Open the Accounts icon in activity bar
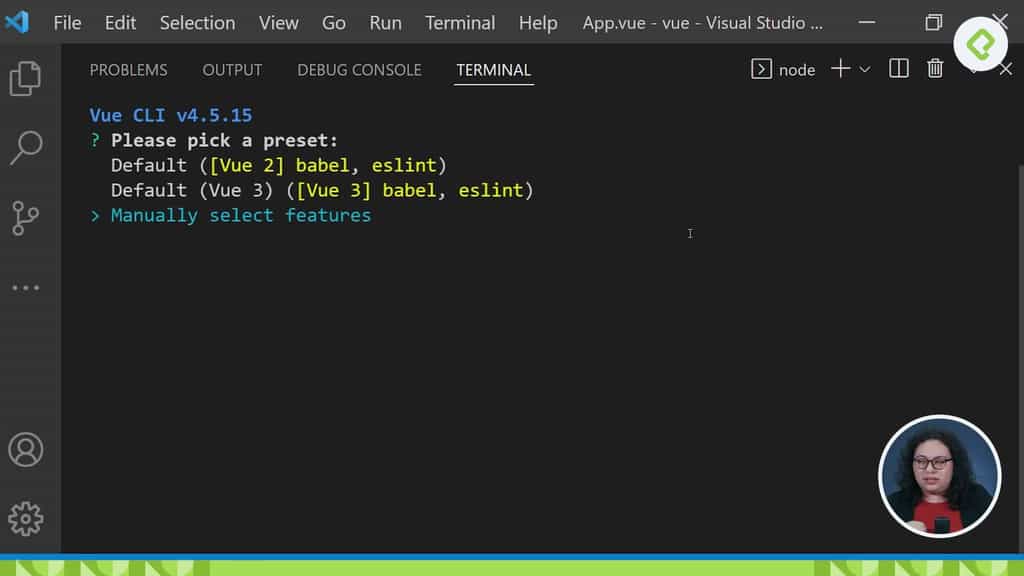Image resolution: width=1024 pixels, height=576 pixels. pos(26,450)
